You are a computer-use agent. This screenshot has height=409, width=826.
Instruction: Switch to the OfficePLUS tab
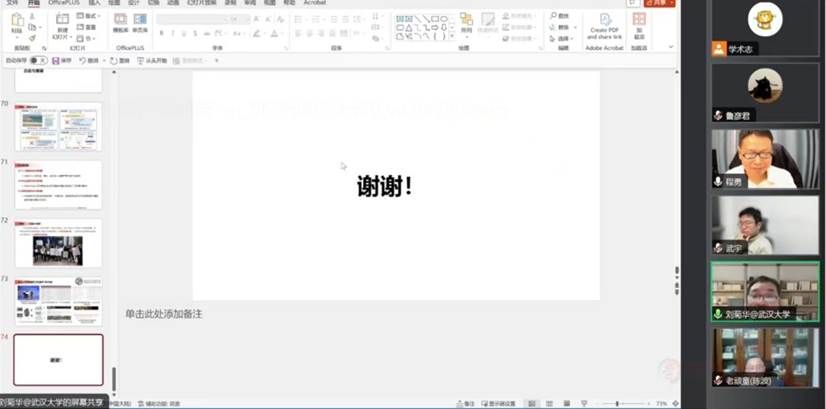(64, 3)
